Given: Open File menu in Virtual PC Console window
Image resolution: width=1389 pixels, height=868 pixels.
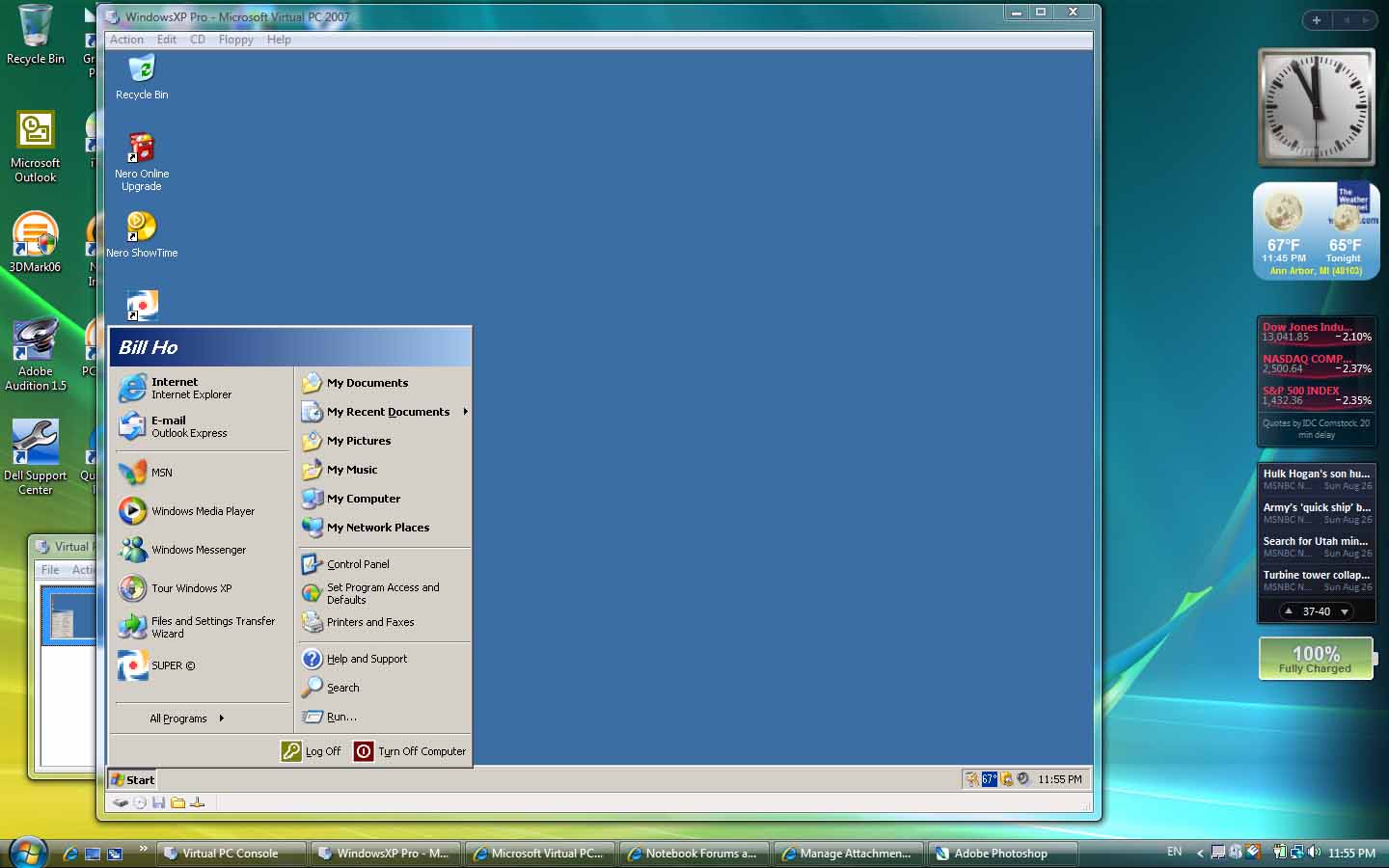Looking at the screenshot, I should 50,570.
